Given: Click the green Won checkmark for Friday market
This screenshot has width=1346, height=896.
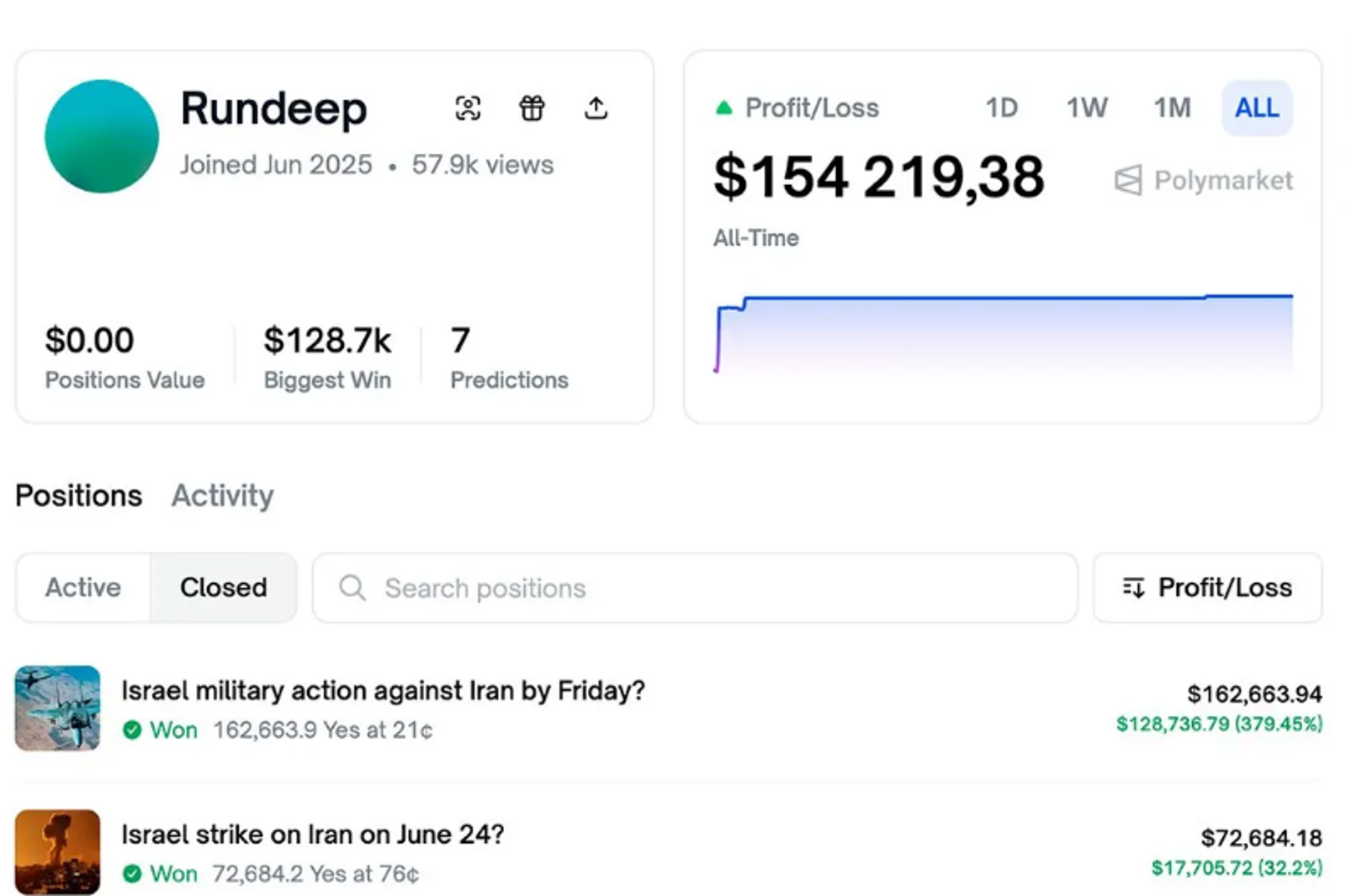Looking at the screenshot, I should point(132,729).
